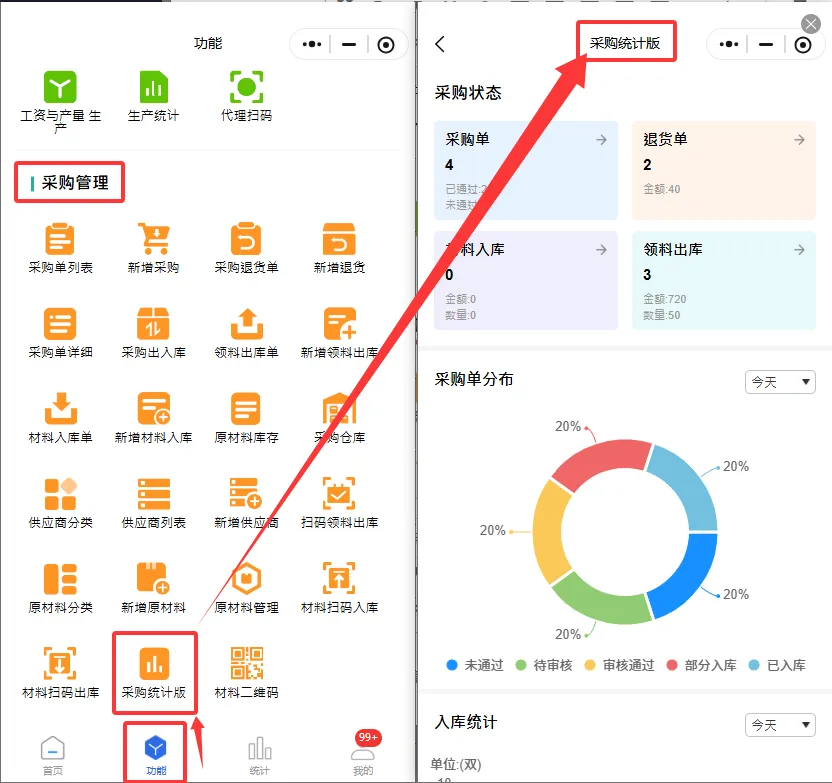Screen dimensions: 832x783
Task: Open 采购单分布 今天 date dropdown
Action: (780, 382)
